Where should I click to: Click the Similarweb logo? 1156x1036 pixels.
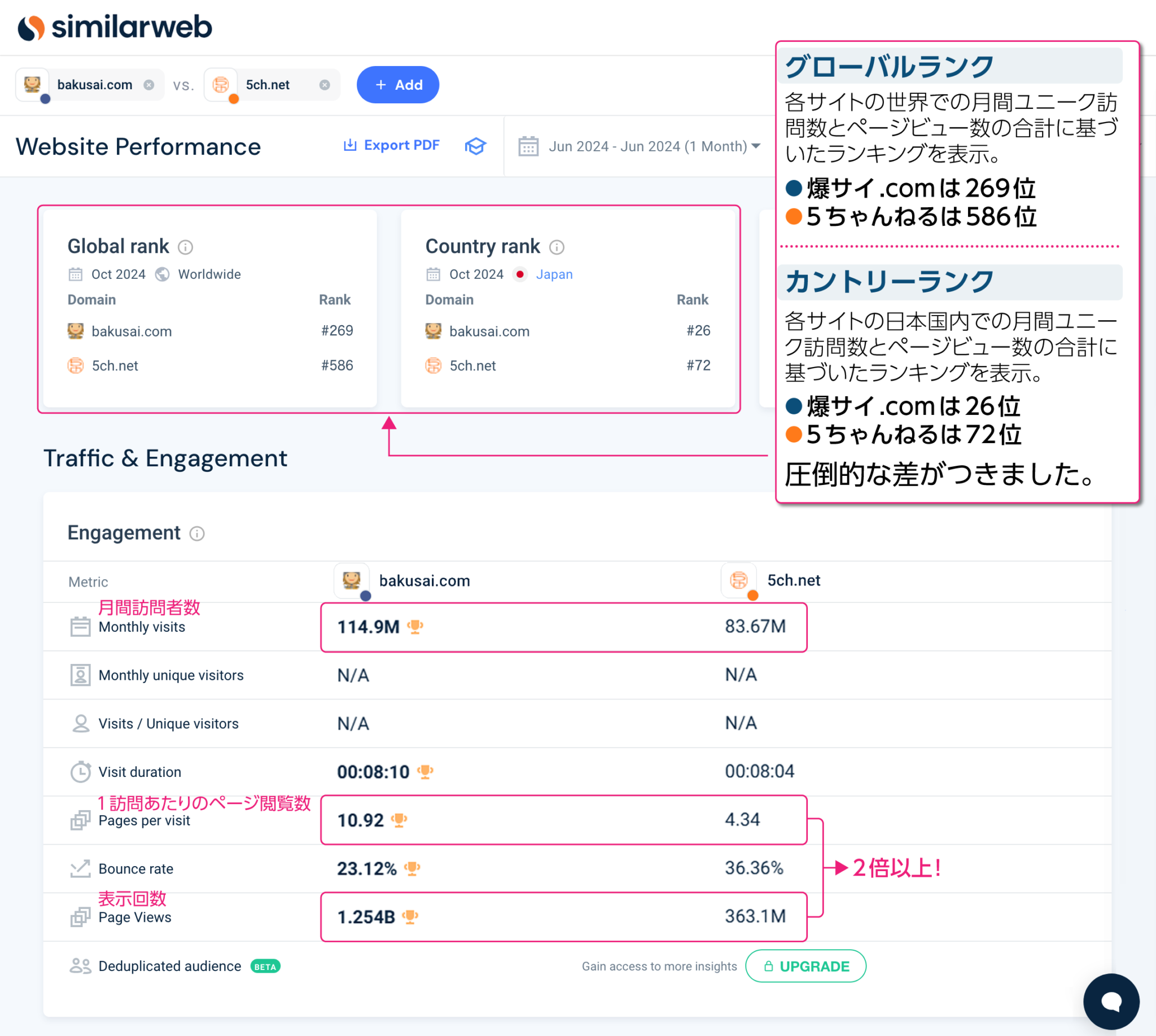click(115, 27)
